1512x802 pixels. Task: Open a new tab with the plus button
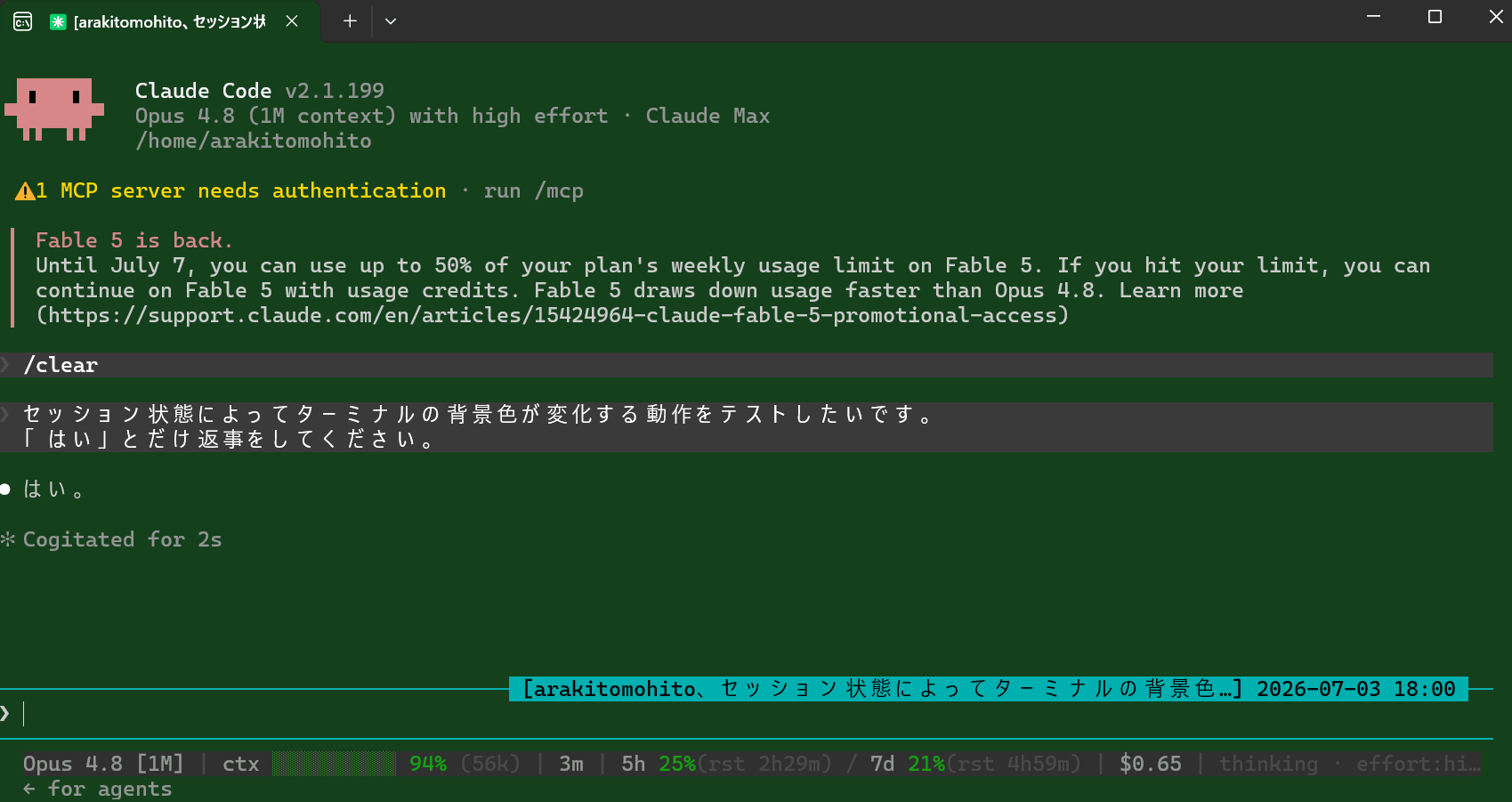tap(350, 20)
